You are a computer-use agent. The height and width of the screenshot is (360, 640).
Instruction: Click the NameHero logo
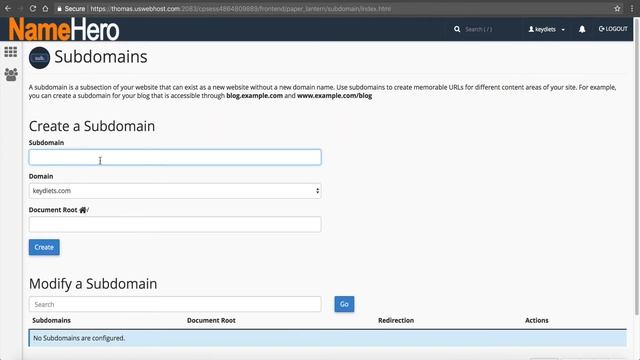tap(64, 29)
